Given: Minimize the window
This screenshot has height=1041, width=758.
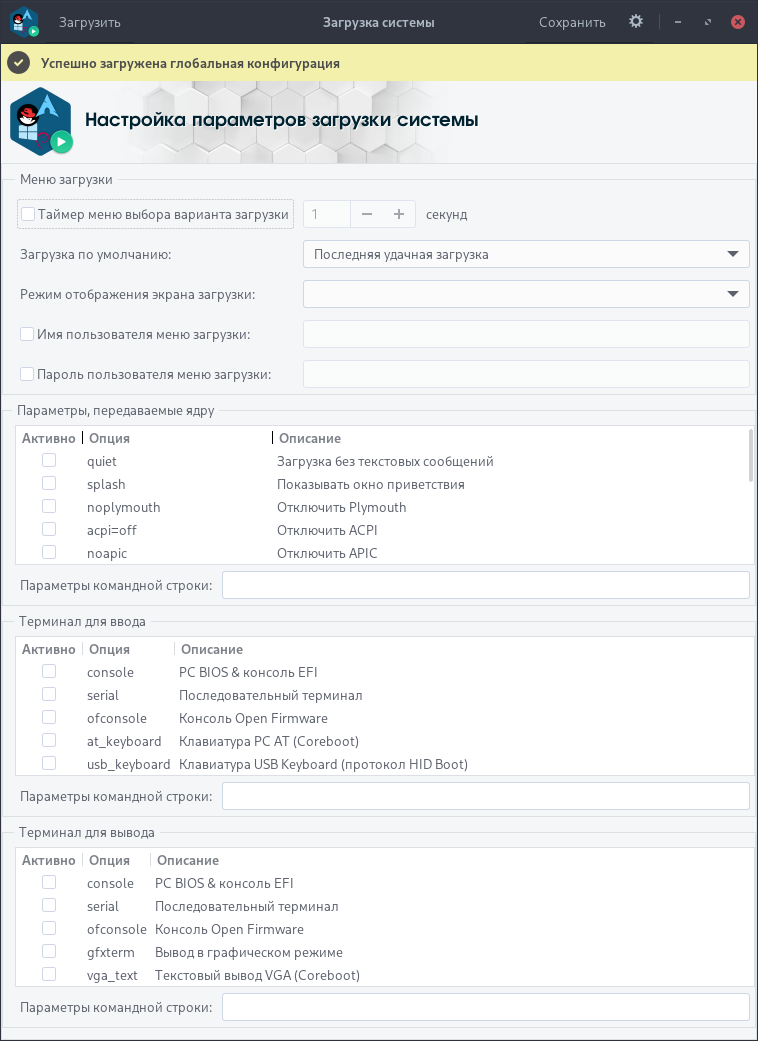Looking at the screenshot, I should click(678, 22).
